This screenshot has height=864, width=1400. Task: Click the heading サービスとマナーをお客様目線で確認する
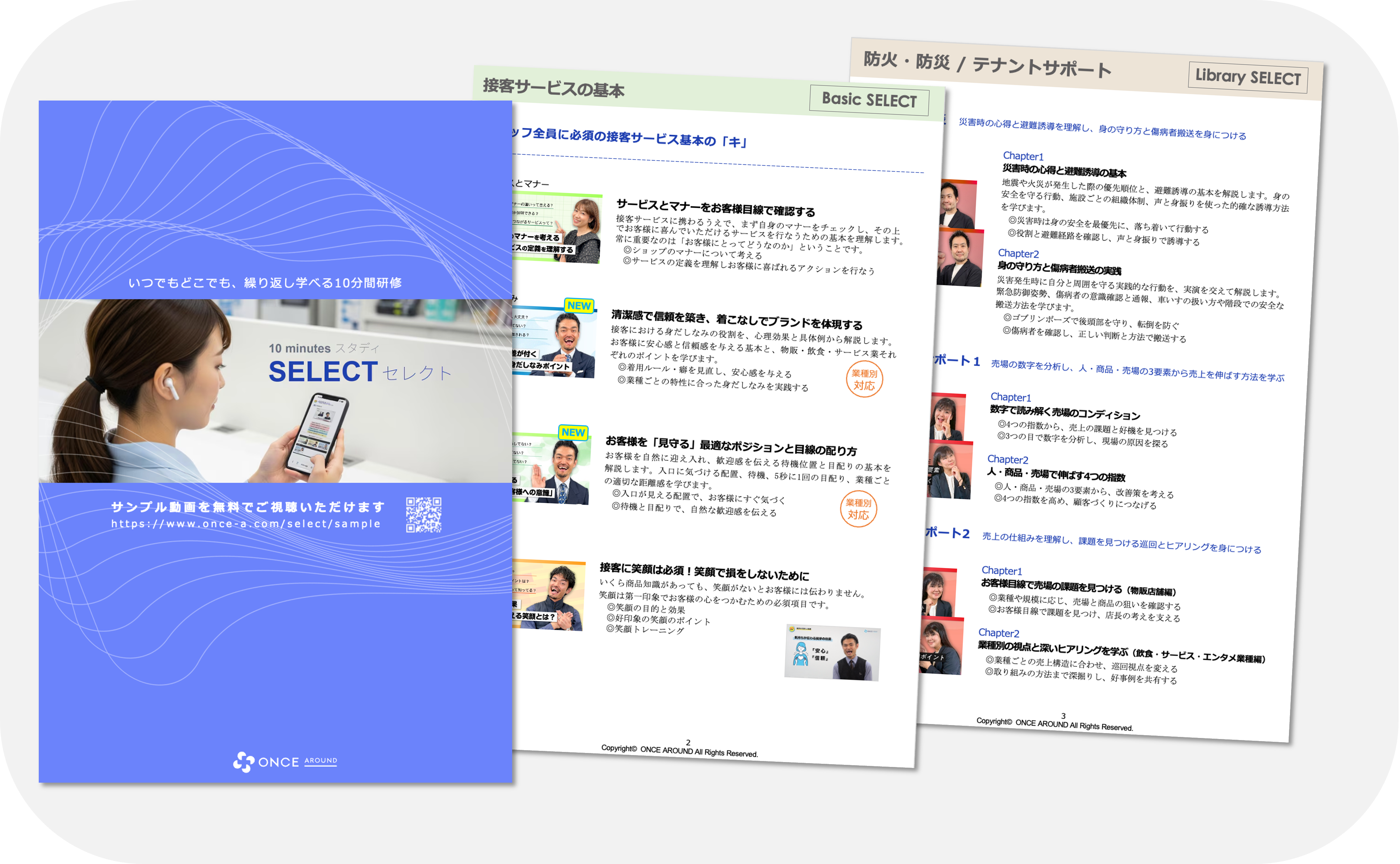(715, 208)
